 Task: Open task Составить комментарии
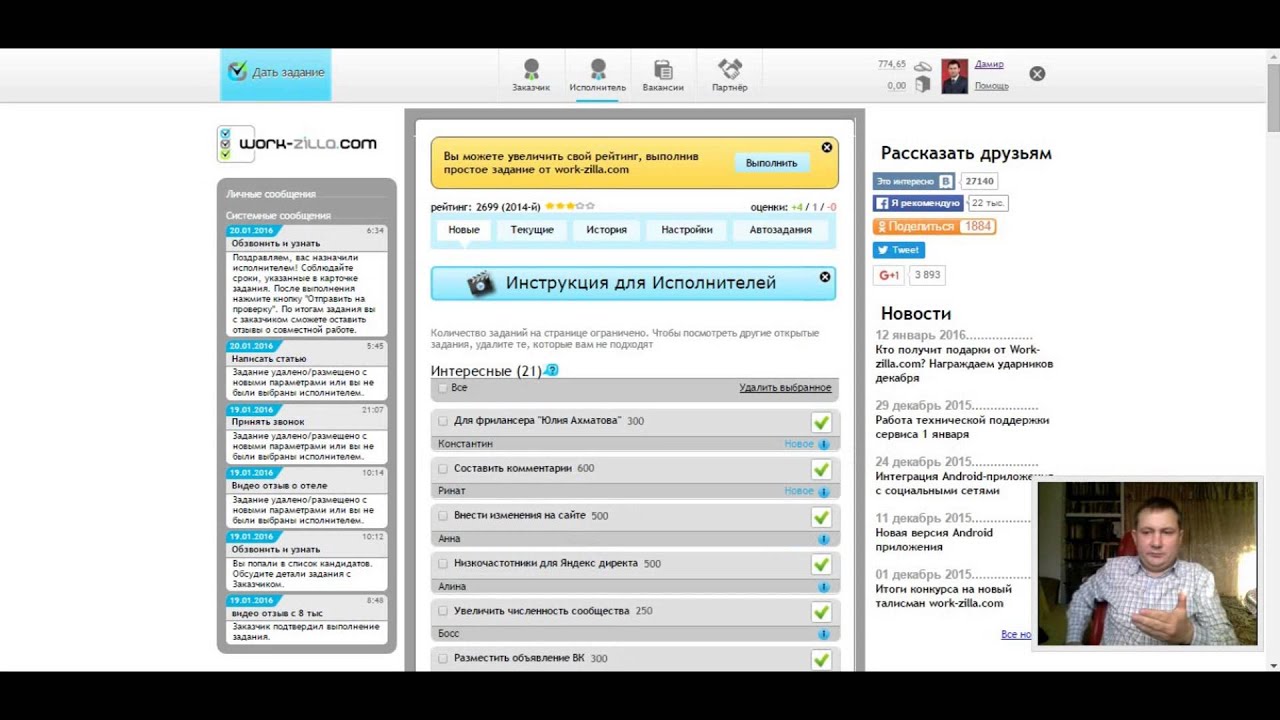[513, 468]
